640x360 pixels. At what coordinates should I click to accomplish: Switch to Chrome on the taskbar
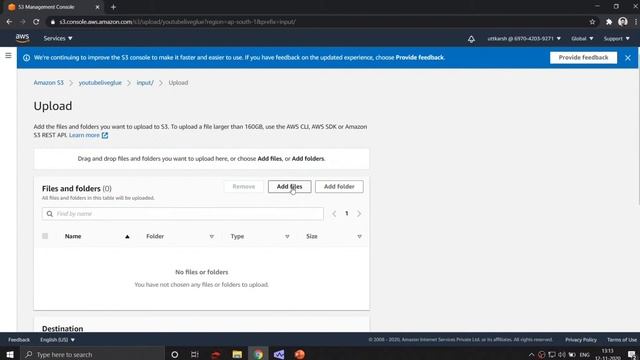tap(258, 354)
